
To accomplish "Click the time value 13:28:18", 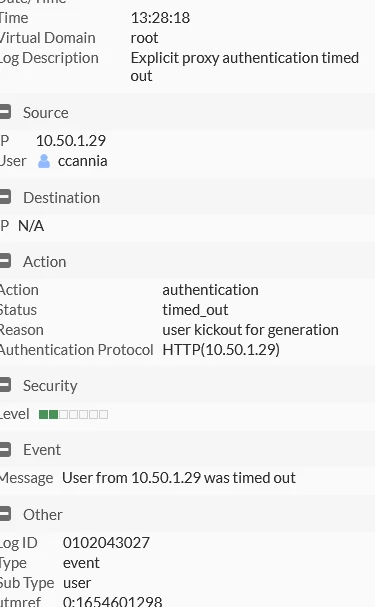I will [x=160, y=18].
